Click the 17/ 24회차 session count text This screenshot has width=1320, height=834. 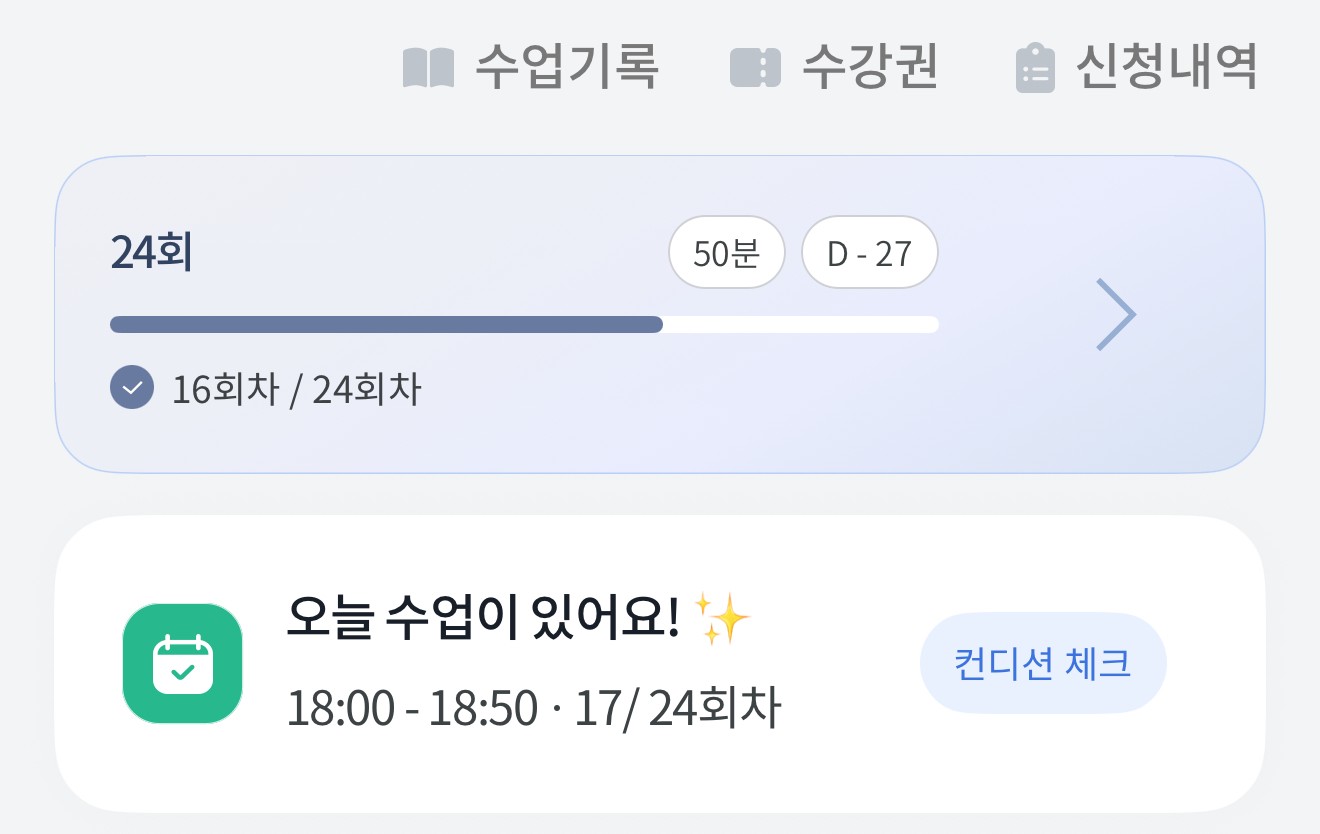(677, 708)
